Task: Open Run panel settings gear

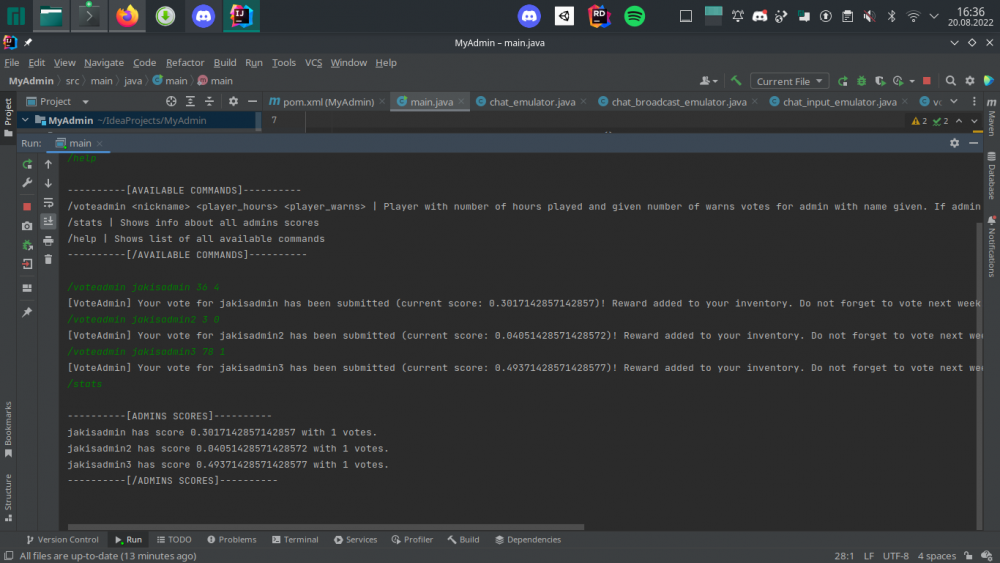Action: (x=954, y=143)
